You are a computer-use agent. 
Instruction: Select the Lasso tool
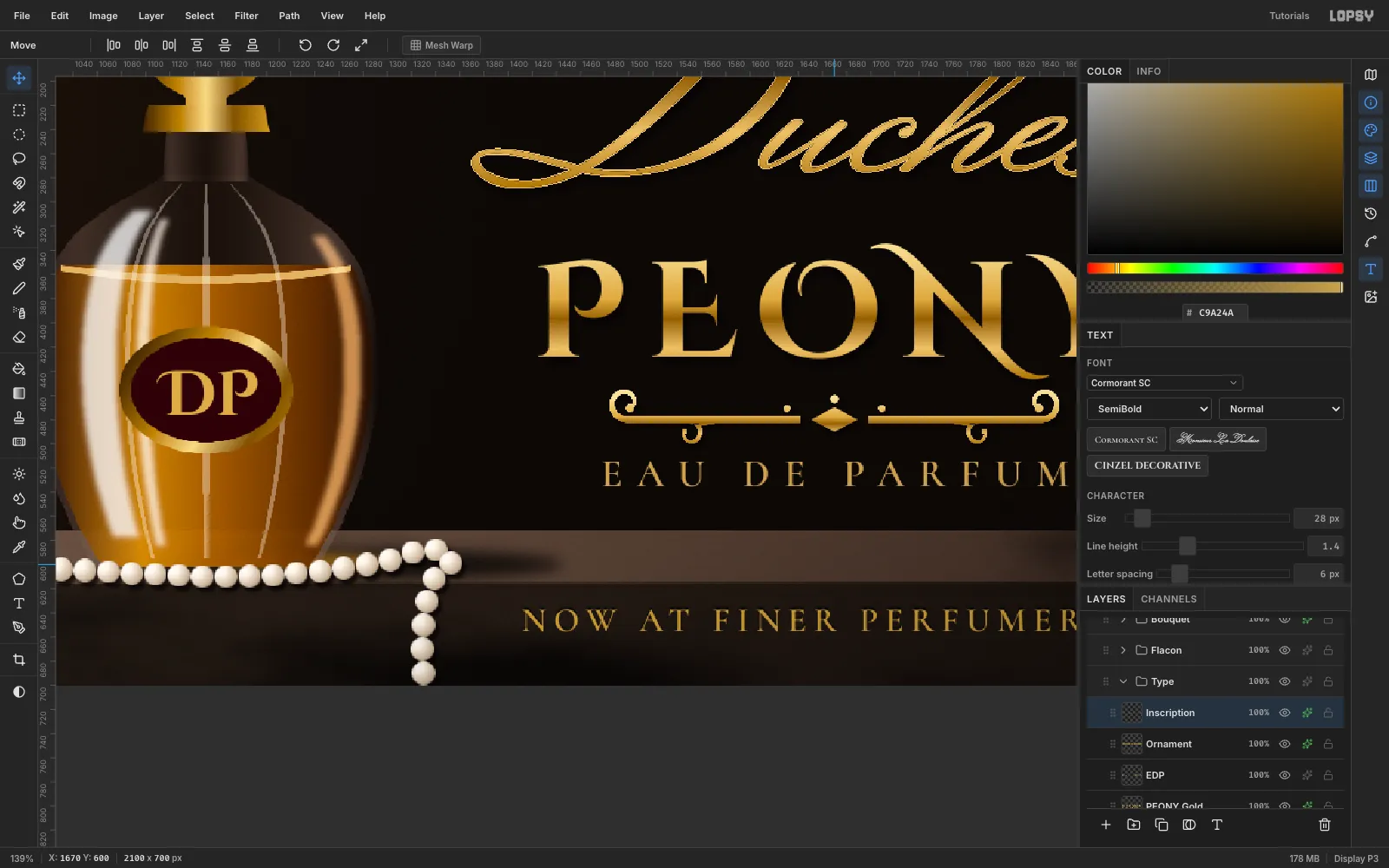19,159
